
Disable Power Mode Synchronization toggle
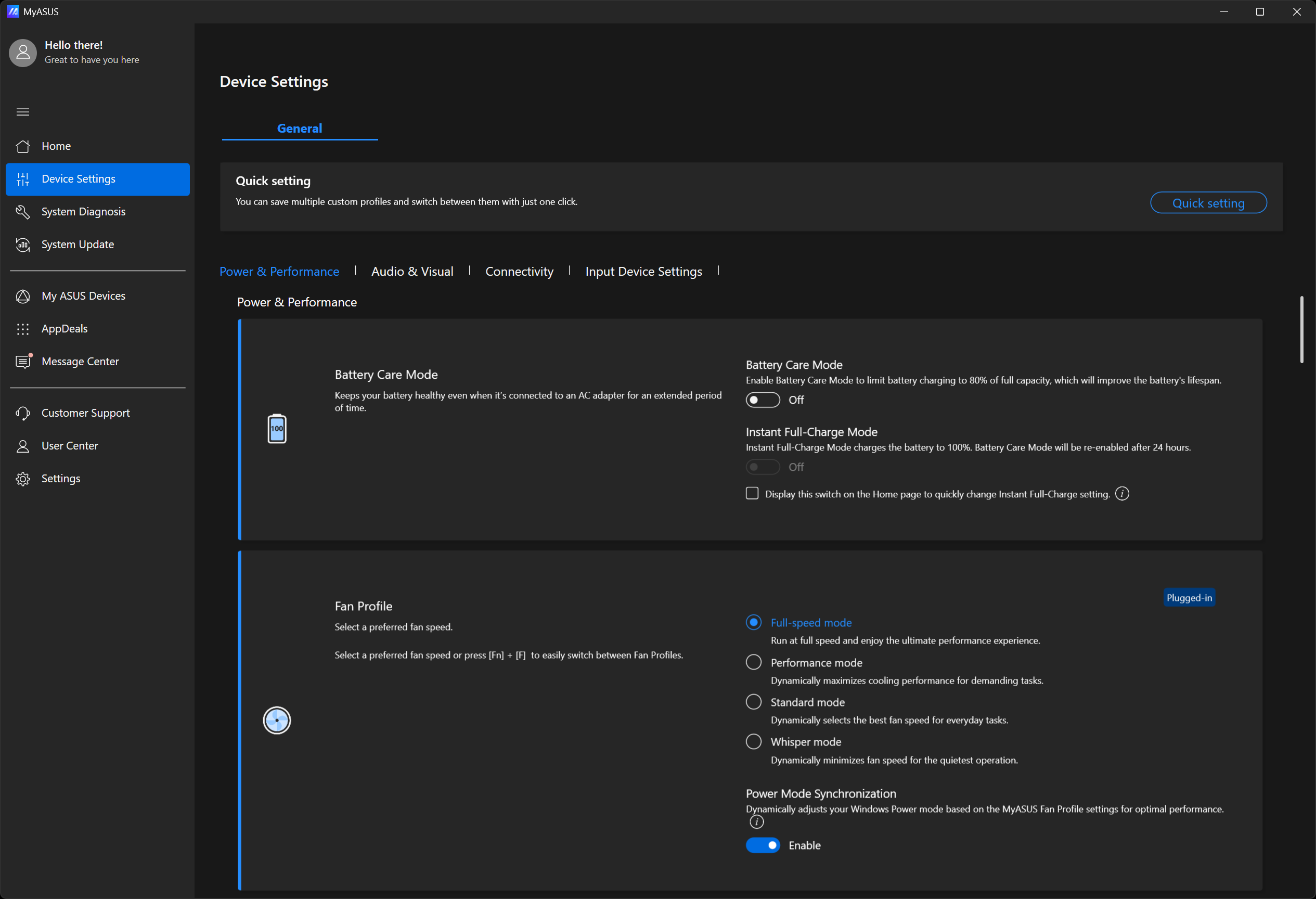[x=762, y=845]
